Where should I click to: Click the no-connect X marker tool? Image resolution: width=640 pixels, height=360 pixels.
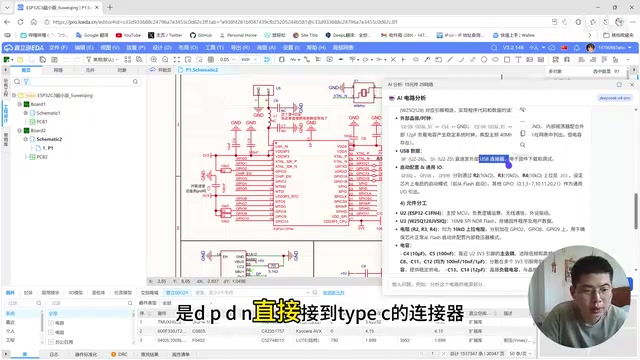[x=393, y=60]
